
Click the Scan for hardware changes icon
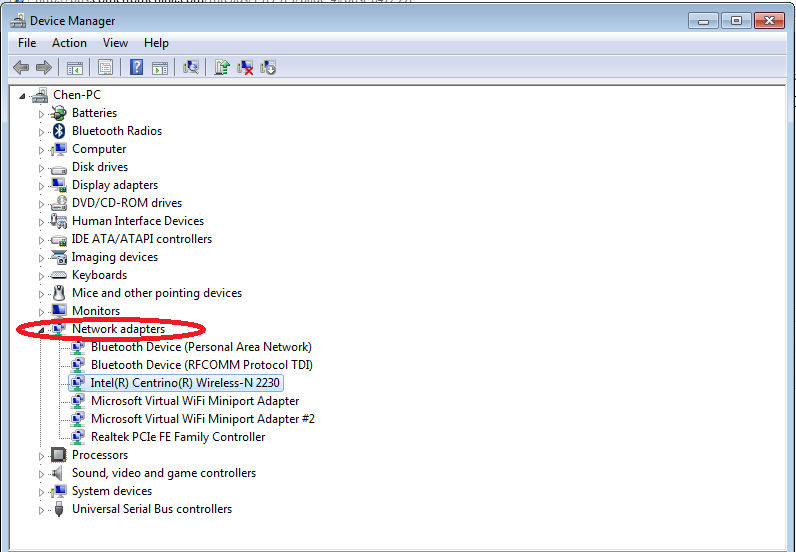click(190, 67)
